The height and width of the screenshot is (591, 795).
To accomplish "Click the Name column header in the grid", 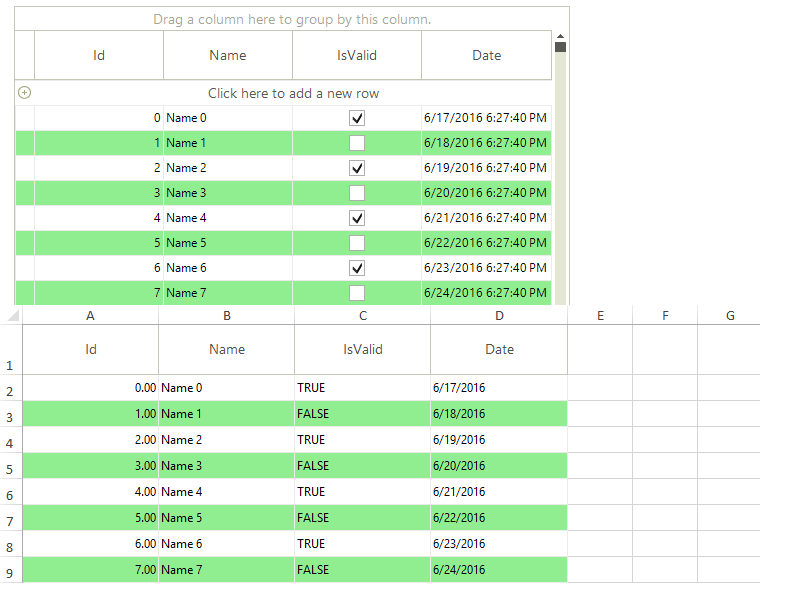I will click(x=228, y=55).
